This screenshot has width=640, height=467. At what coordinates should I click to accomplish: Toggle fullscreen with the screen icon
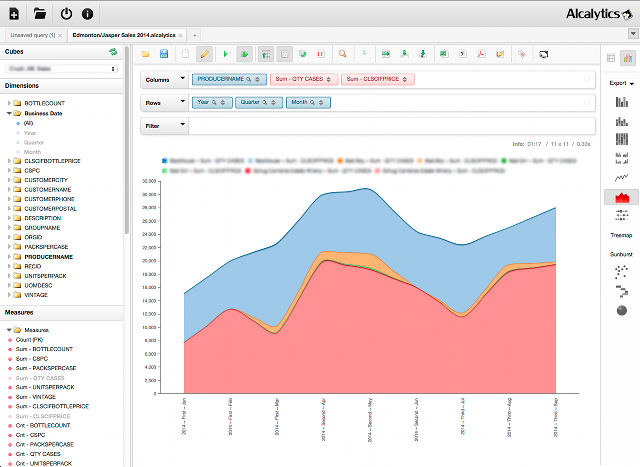tap(543, 54)
